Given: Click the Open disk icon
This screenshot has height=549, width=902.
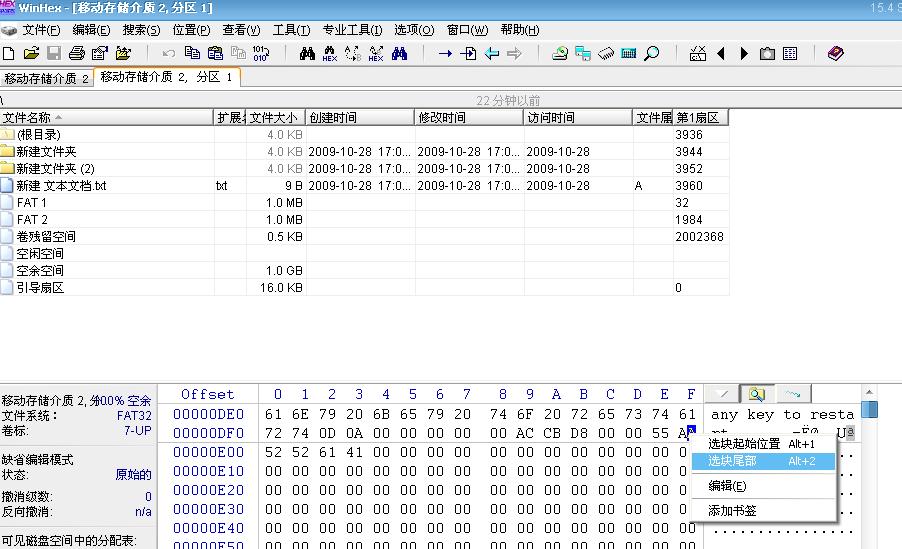Looking at the screenshot, I should 560,54.
